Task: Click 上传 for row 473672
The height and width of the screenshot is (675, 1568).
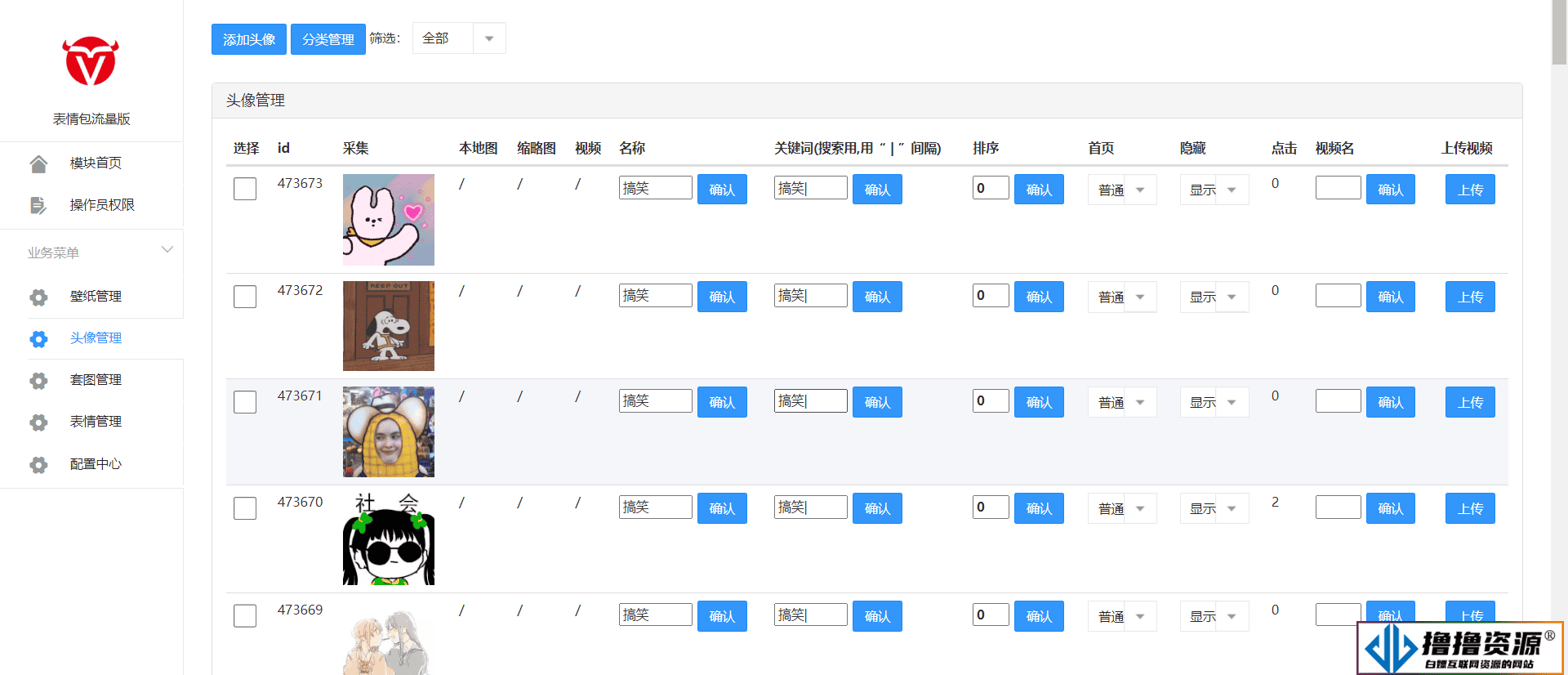Action: tap(1470, 297)
